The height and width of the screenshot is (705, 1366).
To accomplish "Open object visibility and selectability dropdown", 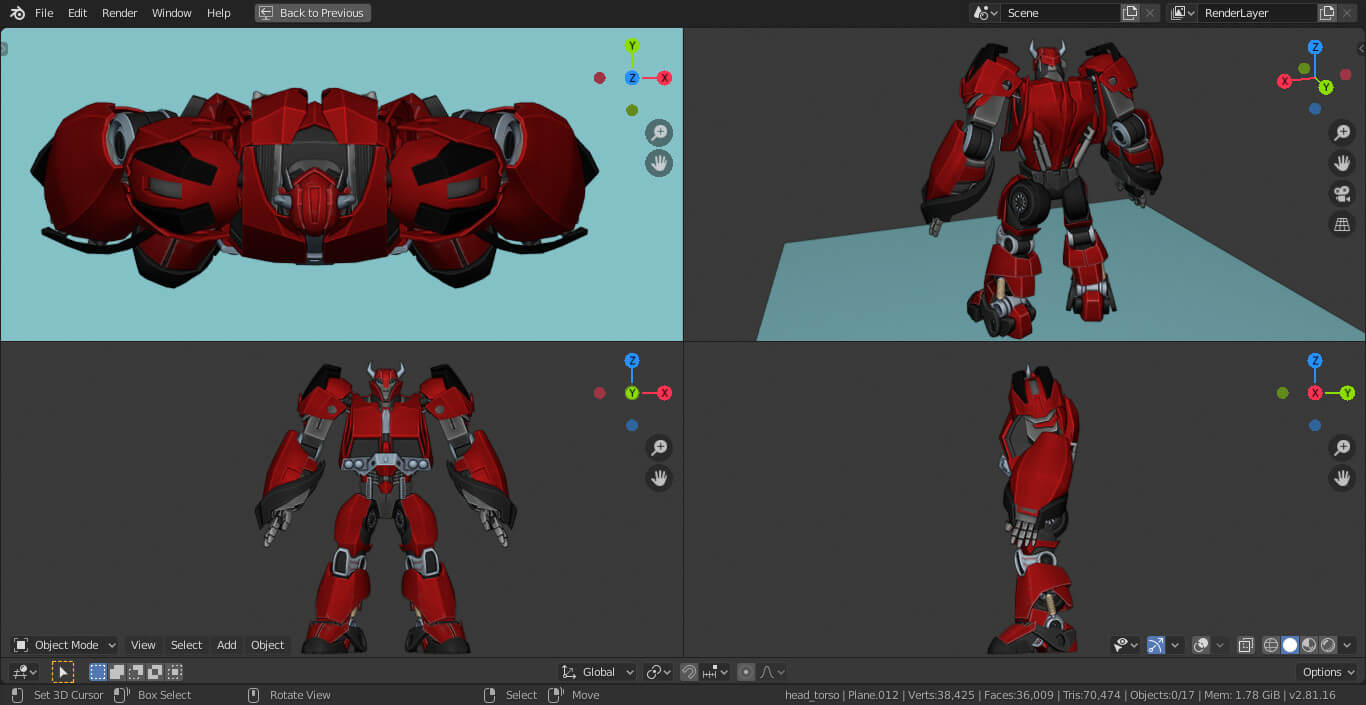I will coord(1126,645).
